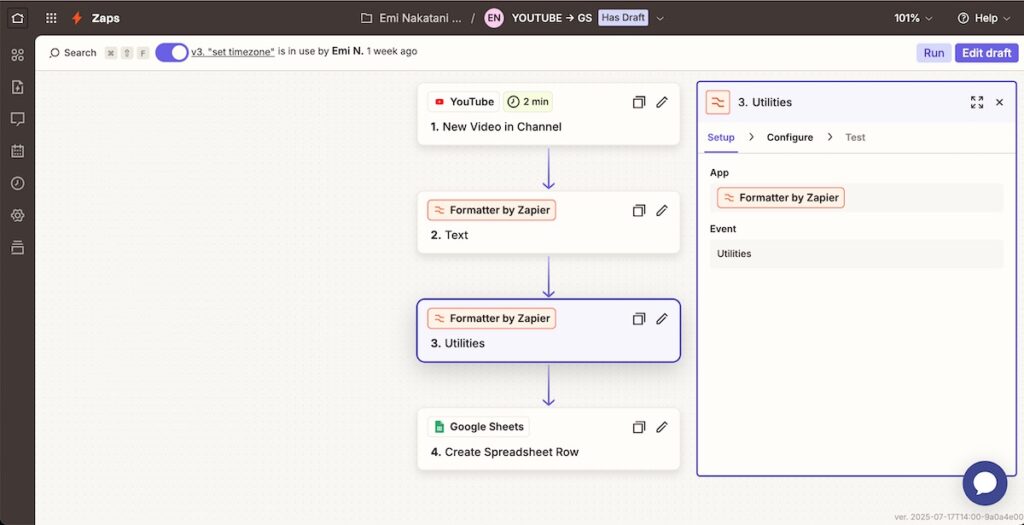
Task: Select the "3. Utilities" step card label
Action: coord(457,343)
